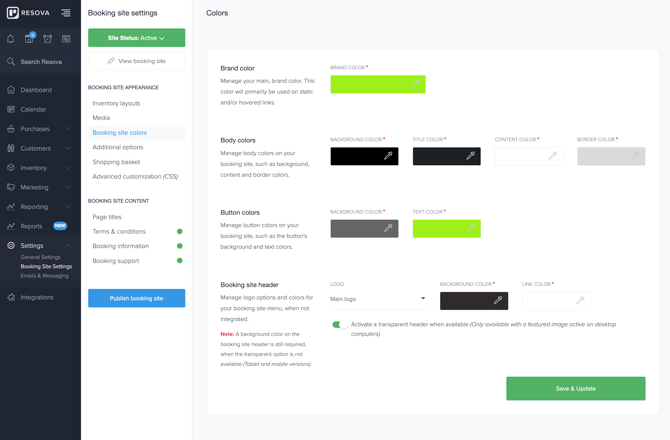Screen dimensions: 670x440
Task: Click the Marketing icon
Action: tap(11, 187)
